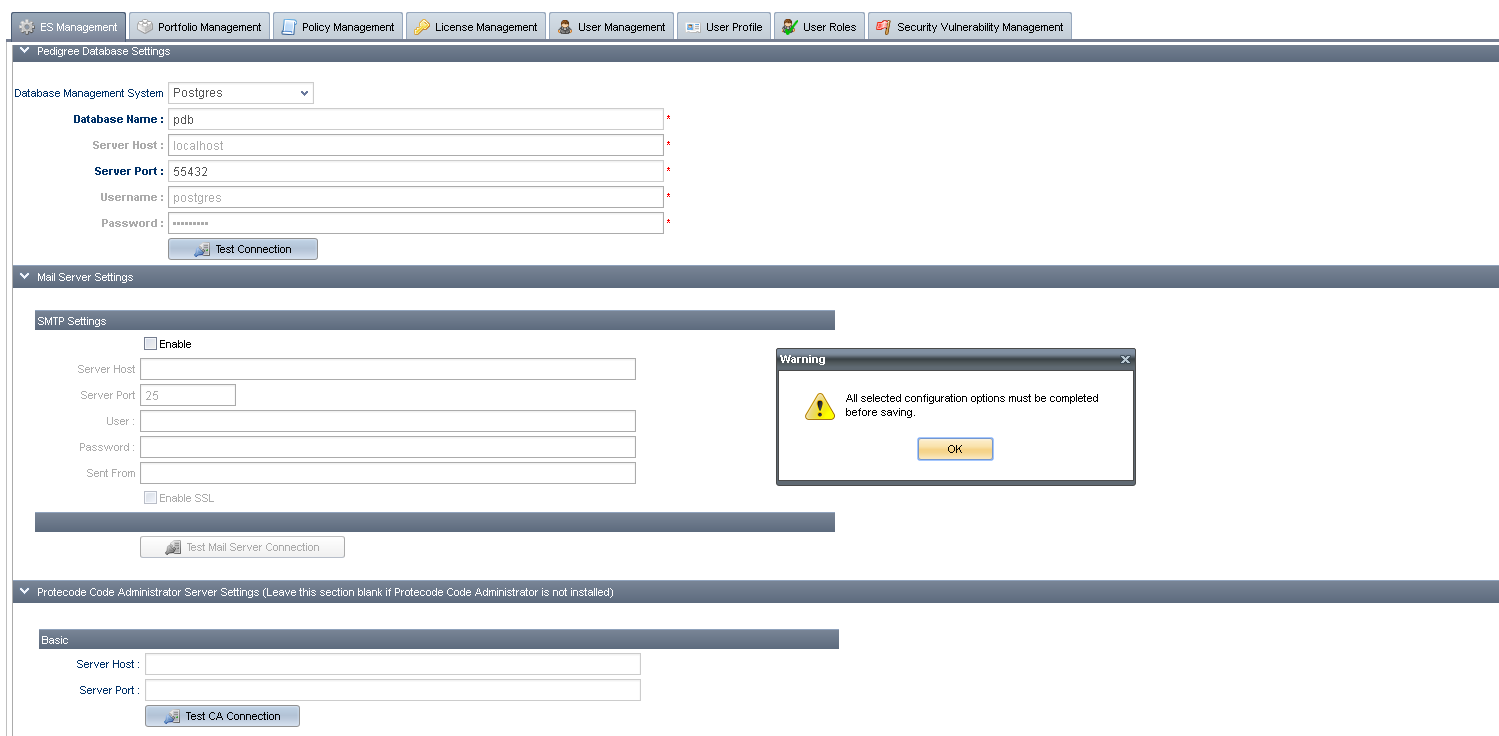
Task: Collapse the Pedigree Database Settings section
Action: (x=25, y=51)
